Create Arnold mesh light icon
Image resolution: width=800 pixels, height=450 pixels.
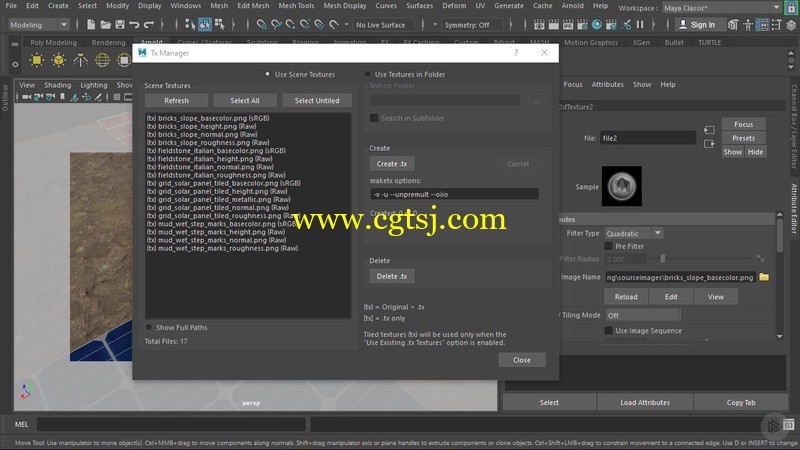[59, 60]
